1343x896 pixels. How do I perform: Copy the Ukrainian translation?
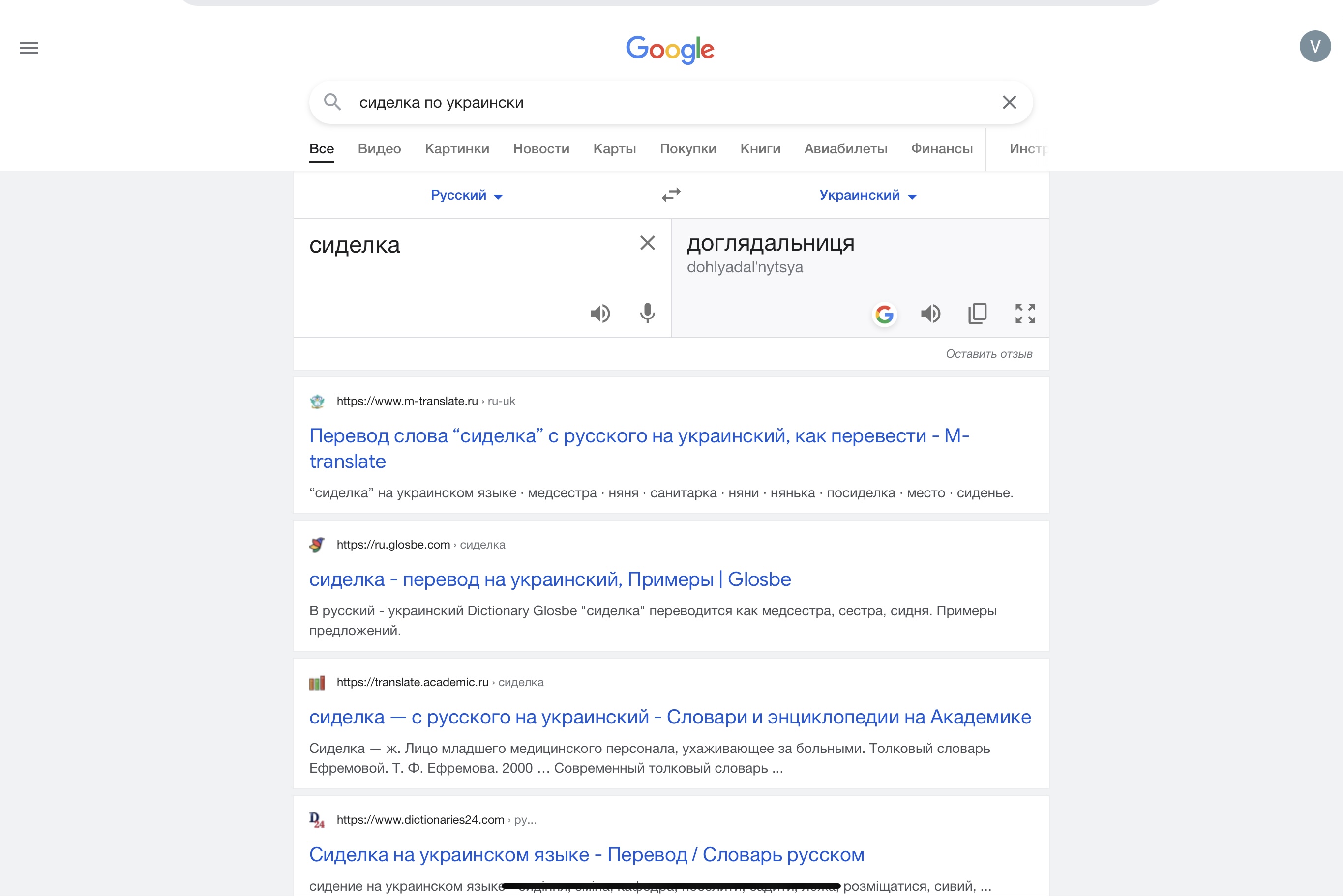coord(978,313)
